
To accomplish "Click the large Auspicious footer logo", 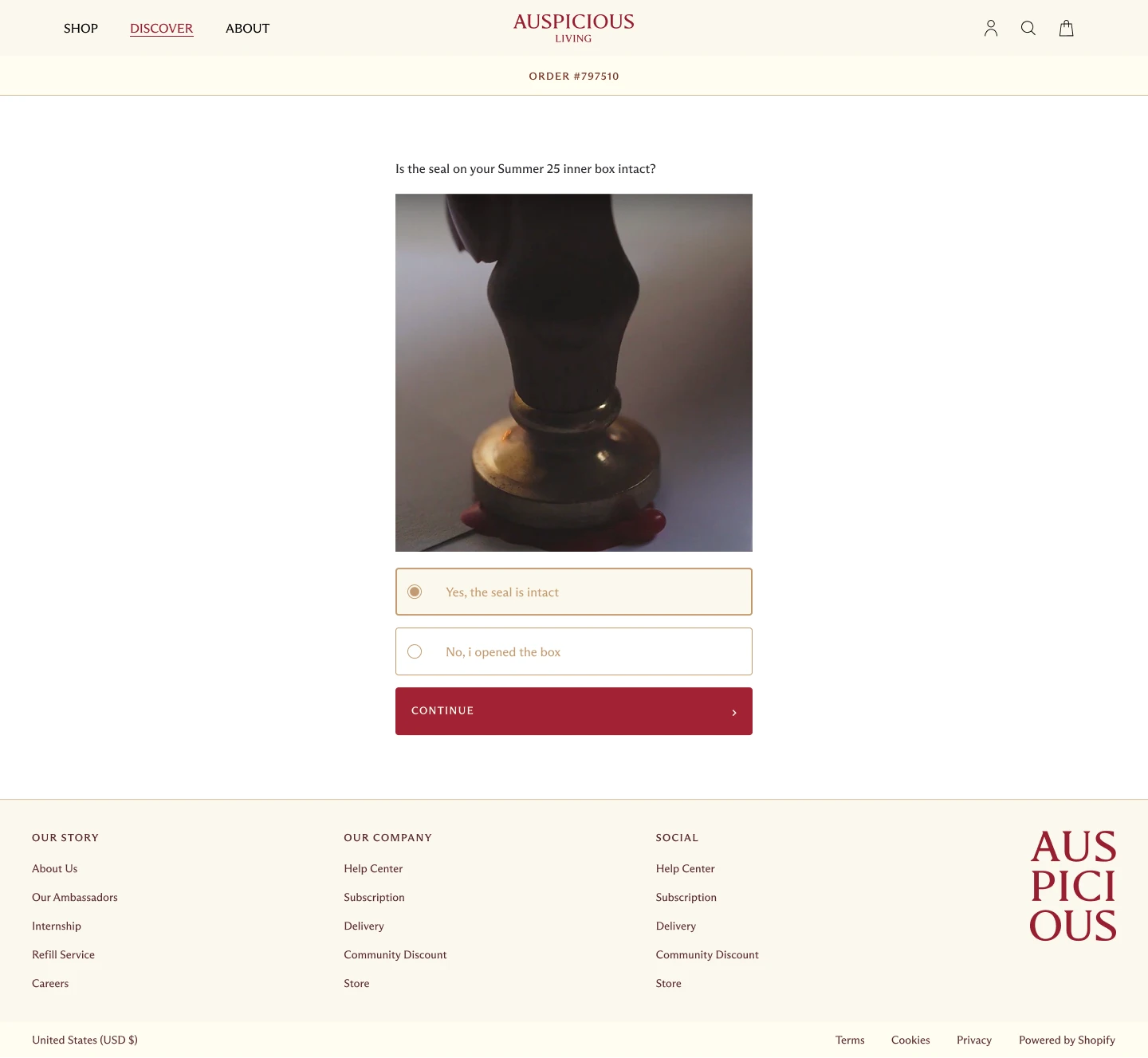I will 1073,886.
